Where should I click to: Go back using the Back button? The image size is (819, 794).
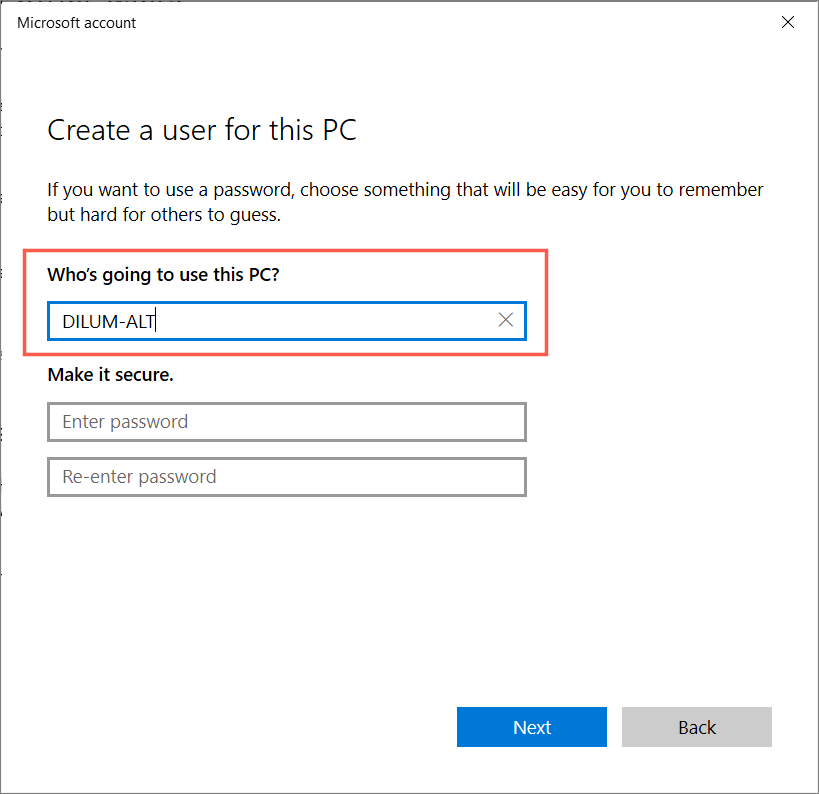696,727
